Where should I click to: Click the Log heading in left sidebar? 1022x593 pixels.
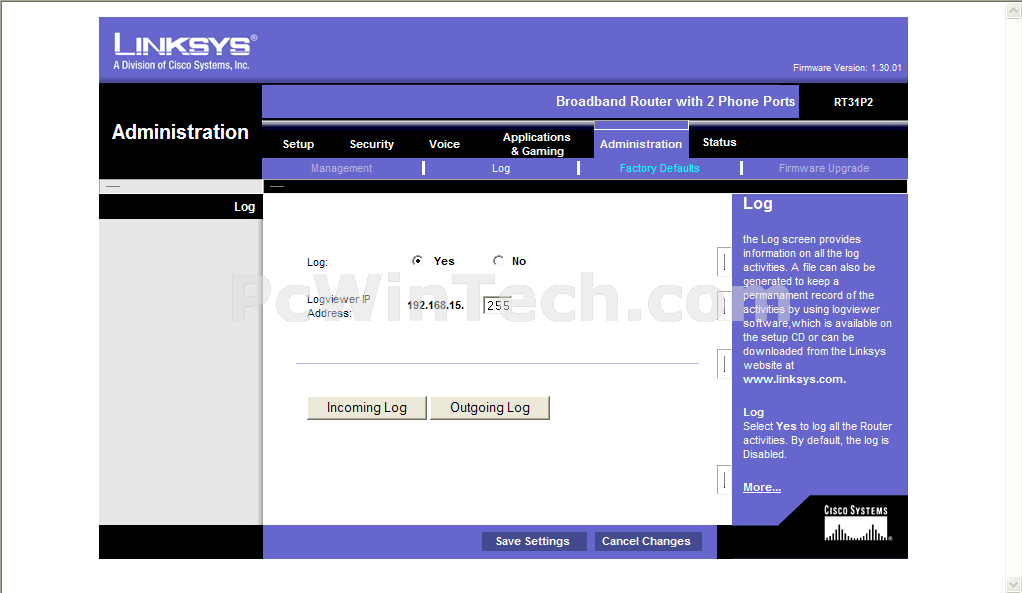pos(244,207)
